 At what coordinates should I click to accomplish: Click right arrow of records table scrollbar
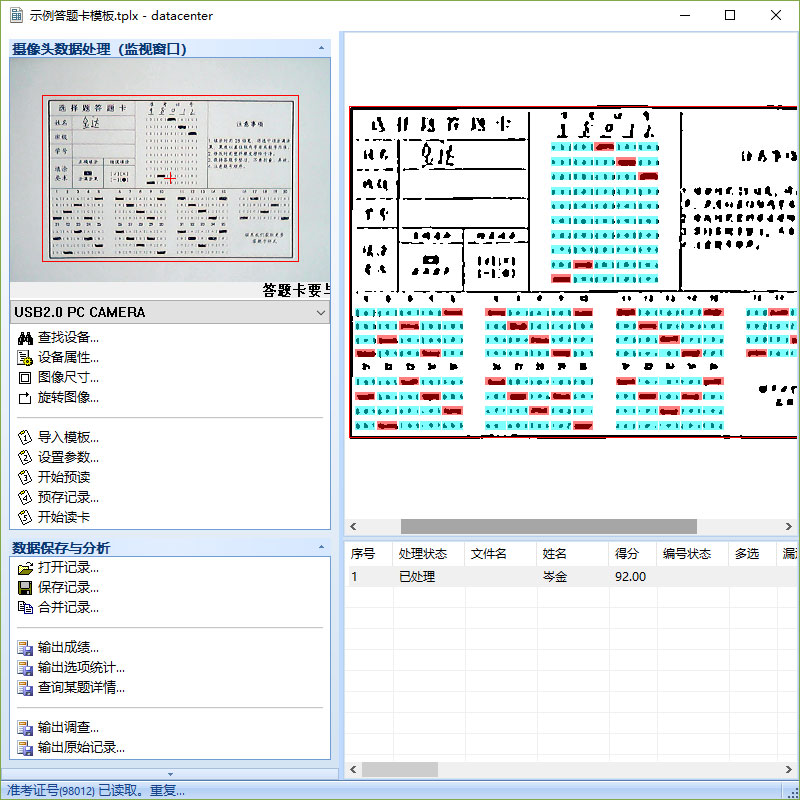click(789, 769)
